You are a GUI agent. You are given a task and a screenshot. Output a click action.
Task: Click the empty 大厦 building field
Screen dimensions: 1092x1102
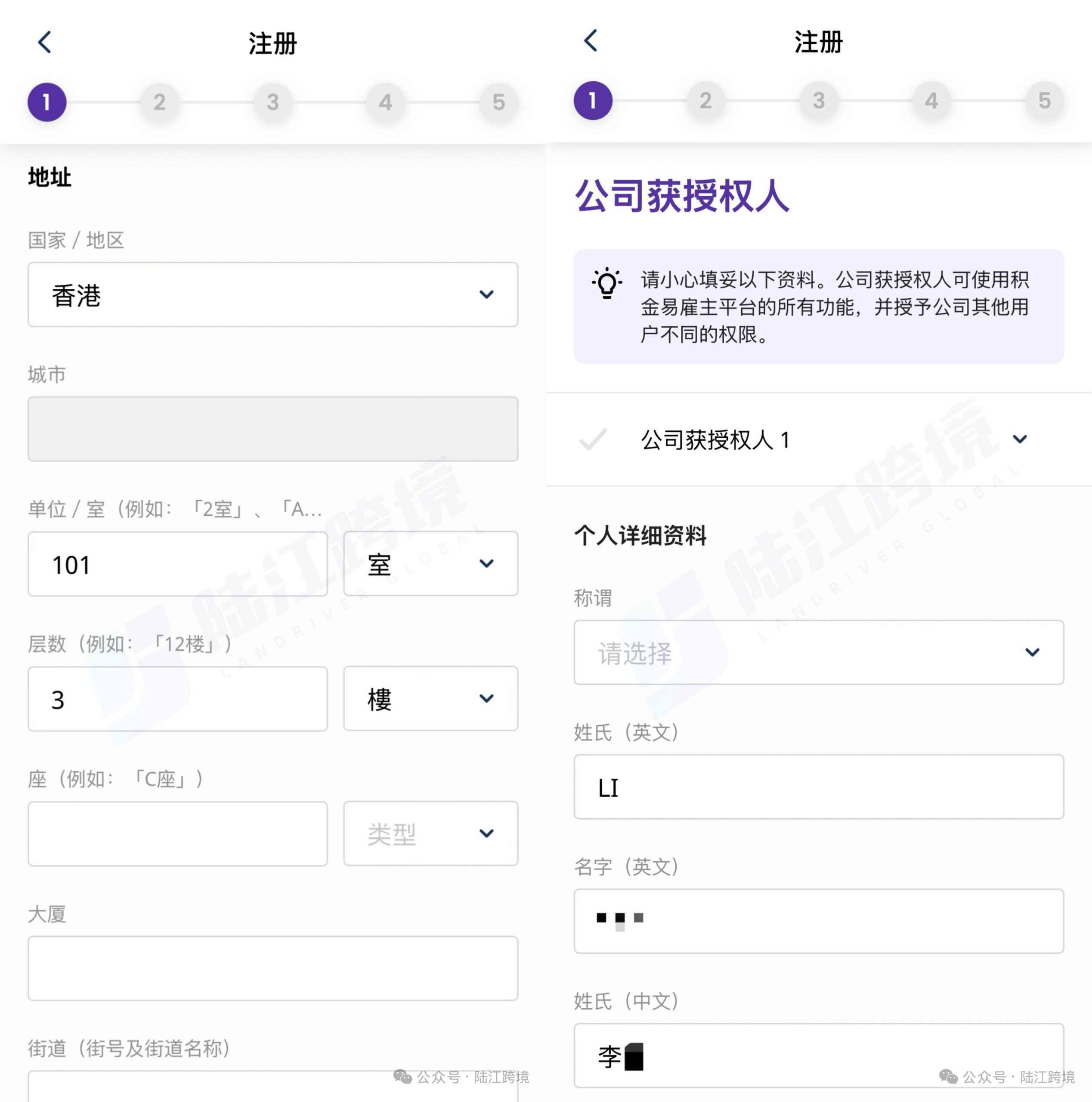[273, 968]
